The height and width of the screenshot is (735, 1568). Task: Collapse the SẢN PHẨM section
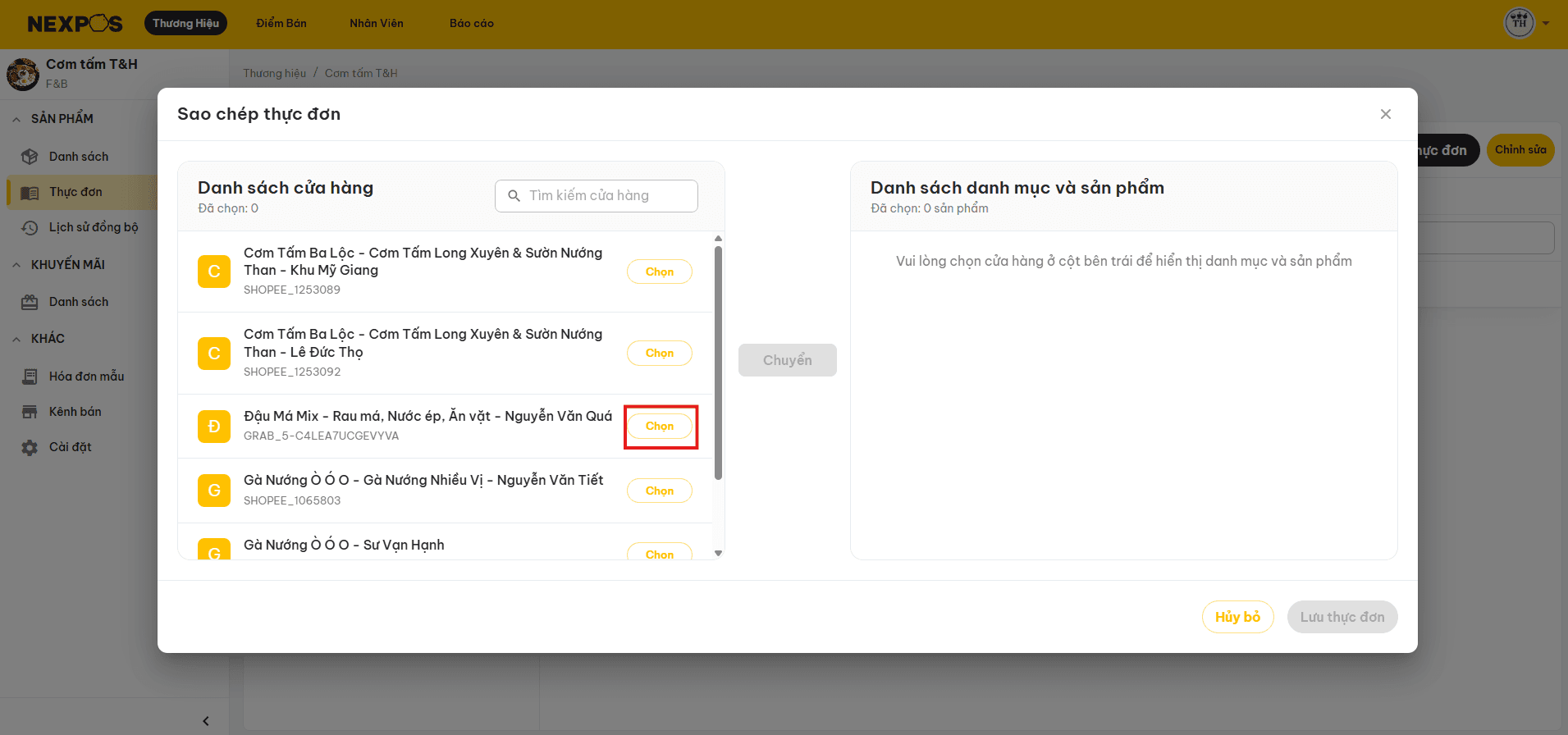coord(16,119)
